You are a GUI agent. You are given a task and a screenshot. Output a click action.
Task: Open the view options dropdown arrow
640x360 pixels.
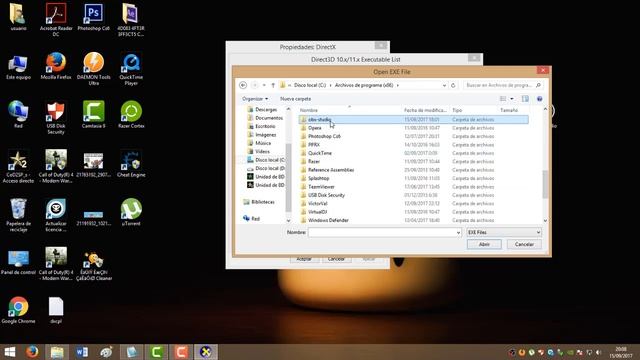tap(512, 99)
